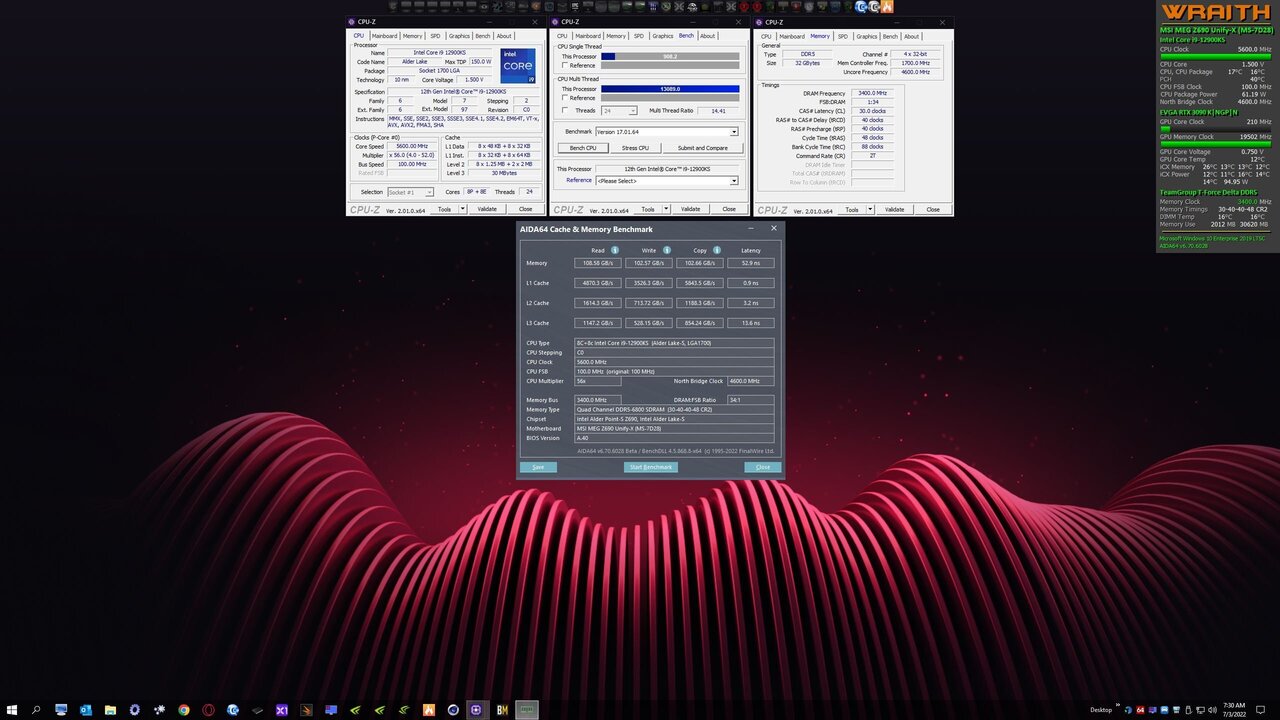Open Opera browser from the taskbar
Image resolution: width=1280 pixels, height=720 pixels.
click(x=208, y=710)
